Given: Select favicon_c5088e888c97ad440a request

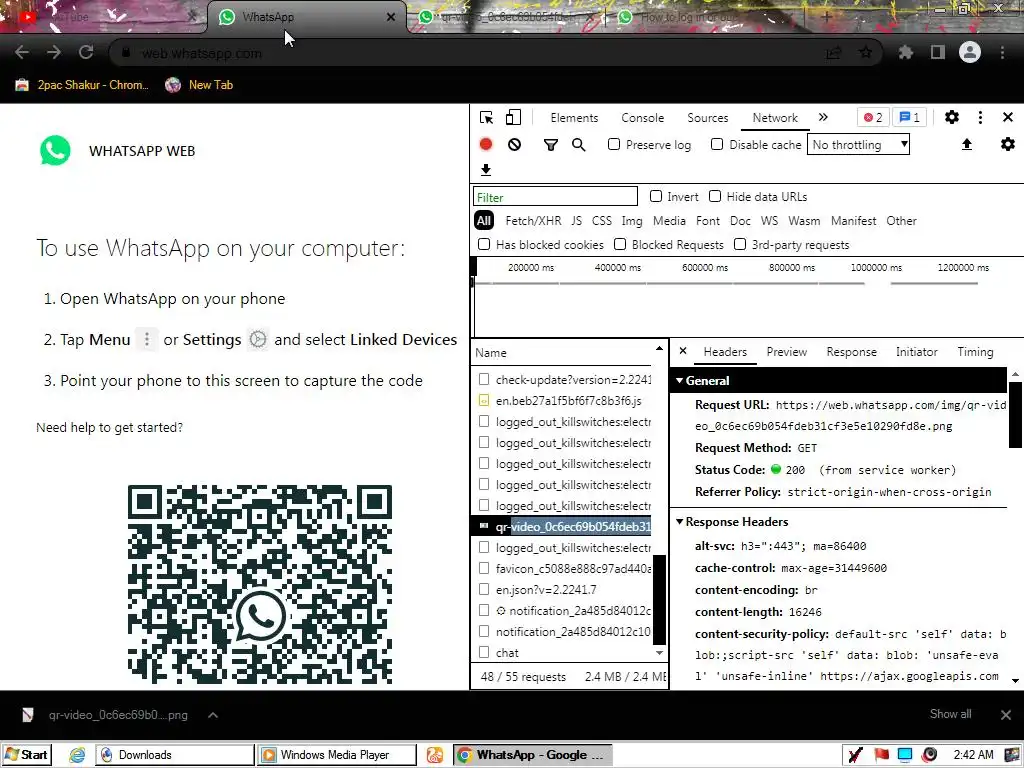Looking at the screenshot, I should 562,569.
